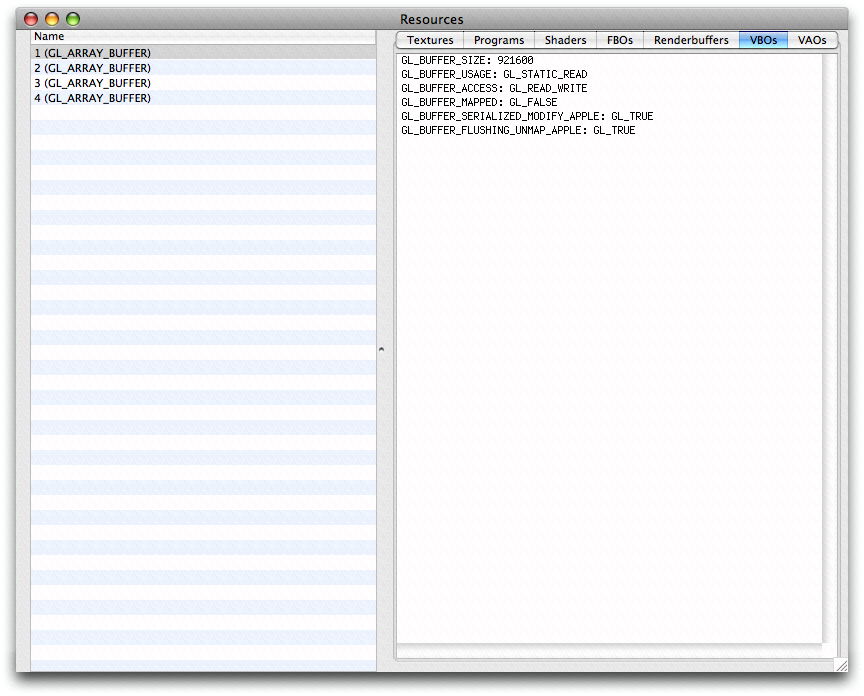Choose buffer 3 (GL_ARRAY_BUFFER) row
This screenshot has height=696, width=864.
click(x=93, y=83)
